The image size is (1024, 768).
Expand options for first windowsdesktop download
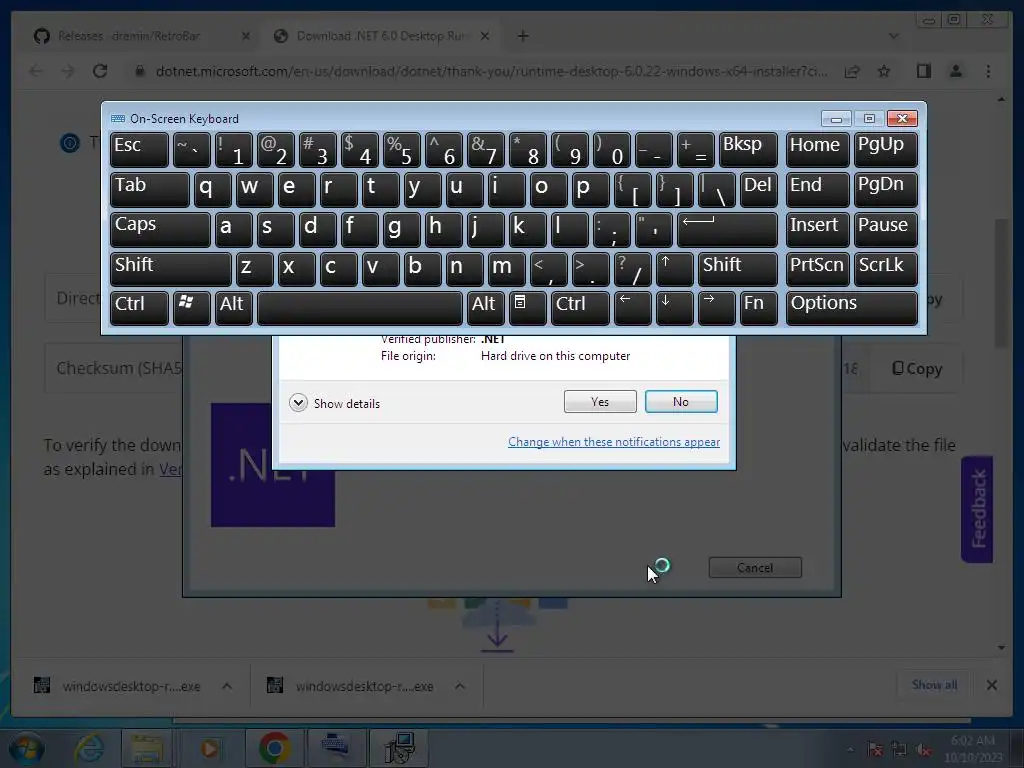point(227,686)
